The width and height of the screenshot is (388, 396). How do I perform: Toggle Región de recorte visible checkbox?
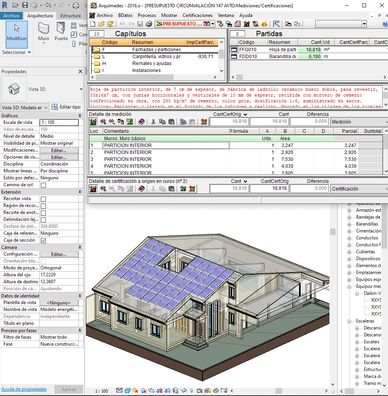click(43, 206)
